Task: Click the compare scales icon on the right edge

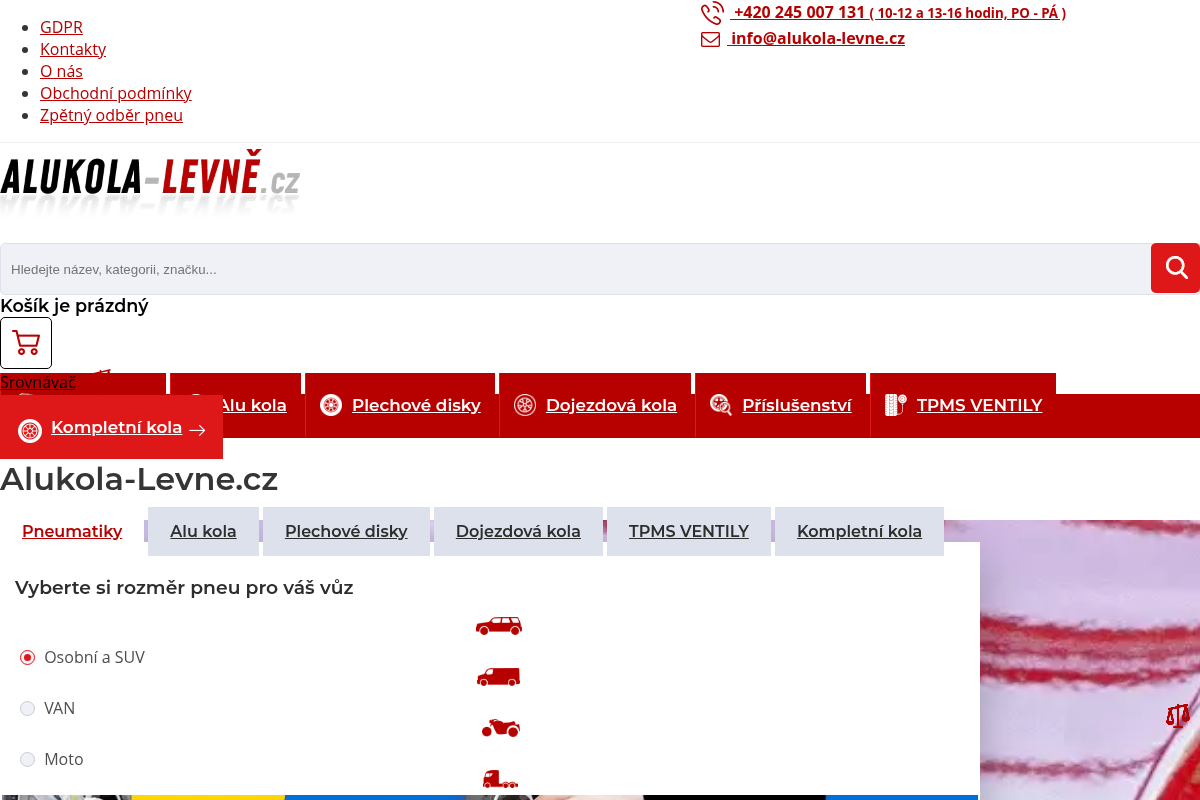Action: pyautogui.click(x=1178, y=715)
